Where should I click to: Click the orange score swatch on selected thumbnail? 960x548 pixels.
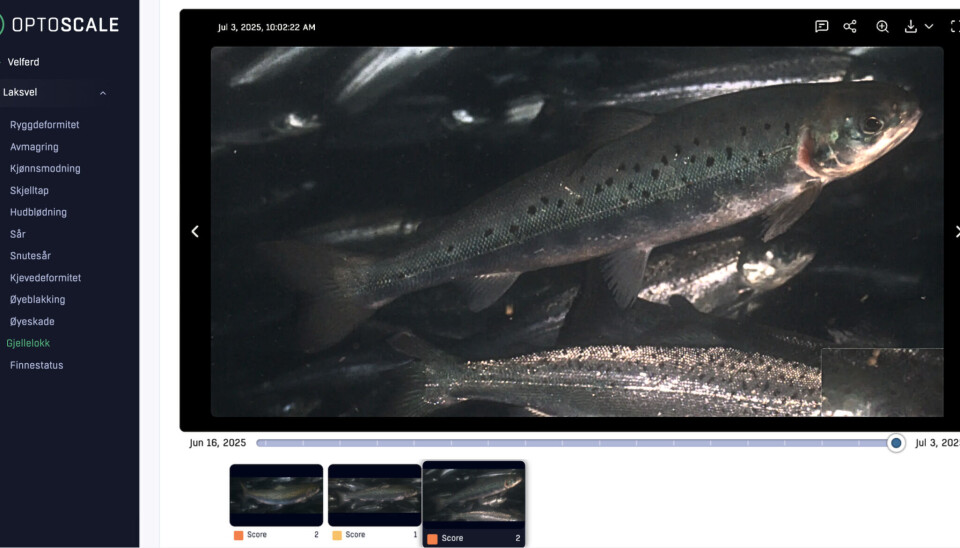432,539
